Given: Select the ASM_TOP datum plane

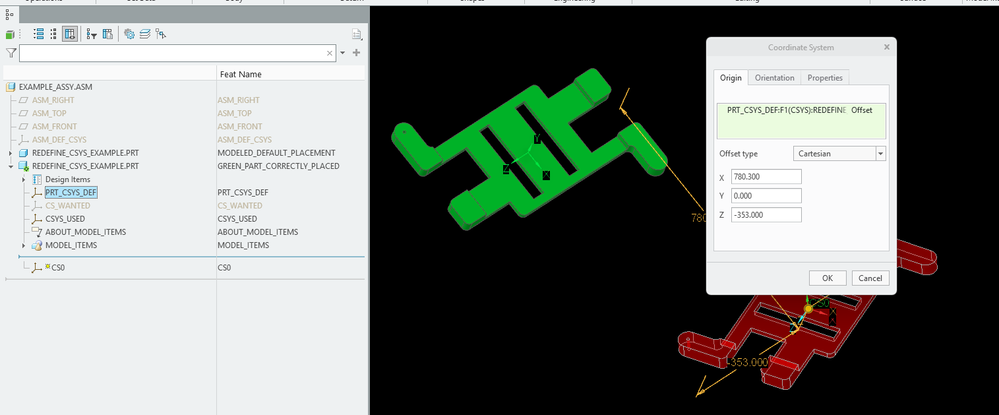Looking at the screenshot, I should click(x=51, y=113).
